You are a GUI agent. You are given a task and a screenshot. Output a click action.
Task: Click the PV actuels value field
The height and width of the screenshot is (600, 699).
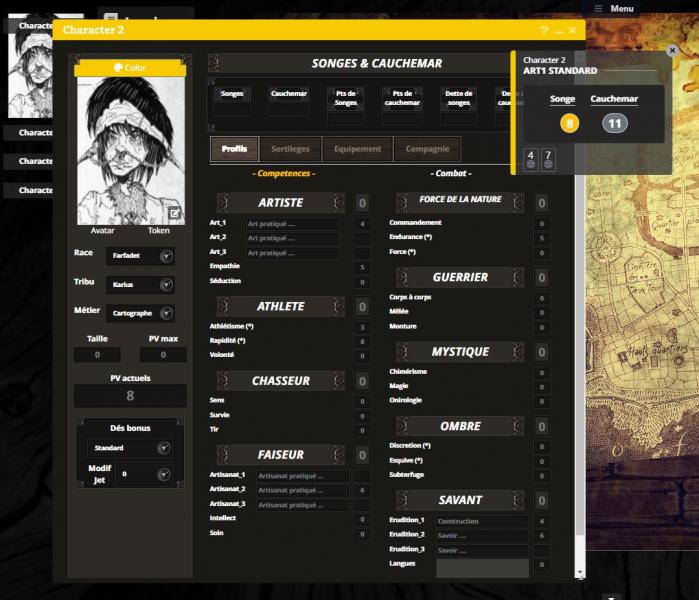tap(130, 396)
